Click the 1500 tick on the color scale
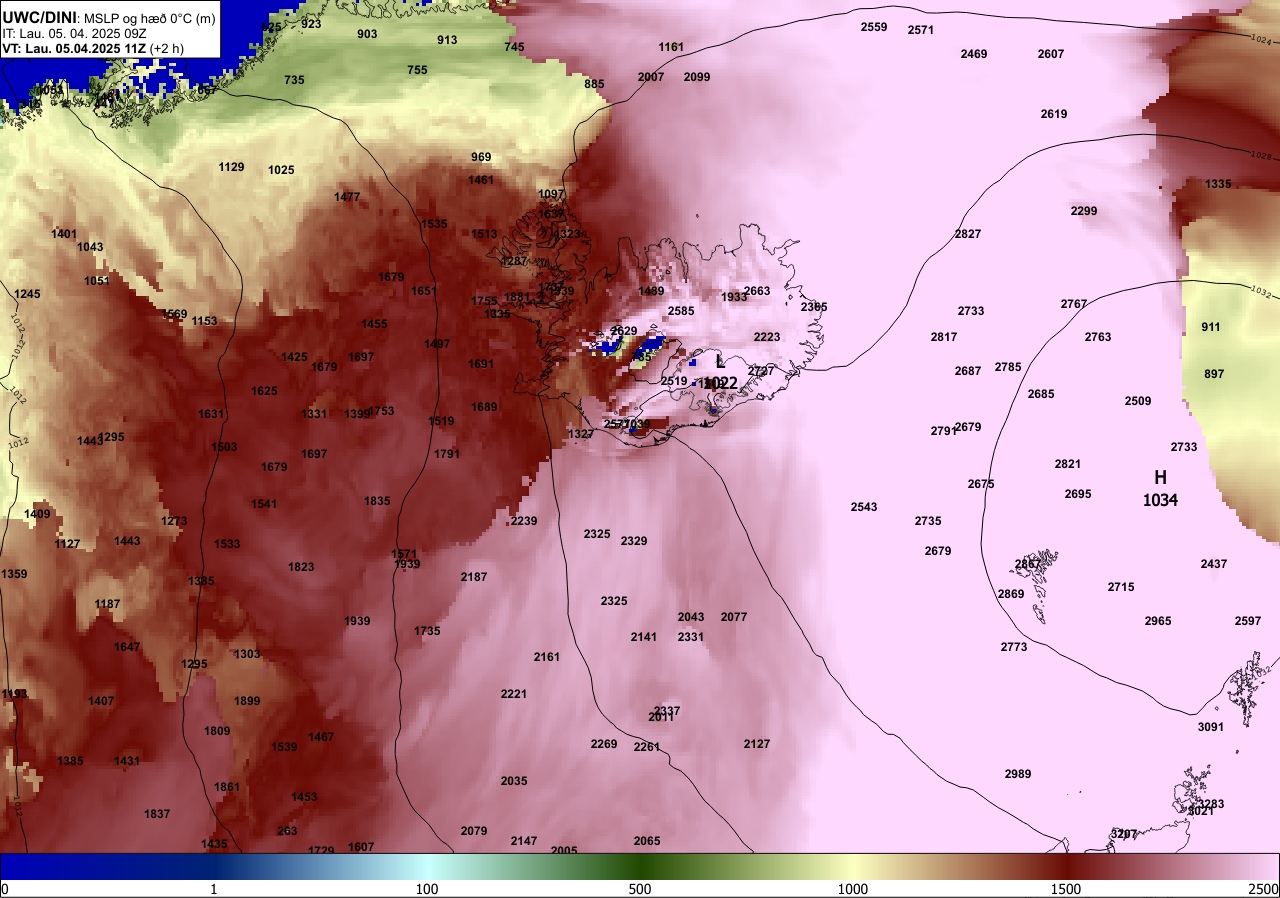Screen dimensions: 1280x898 (x=1066, y=889)
